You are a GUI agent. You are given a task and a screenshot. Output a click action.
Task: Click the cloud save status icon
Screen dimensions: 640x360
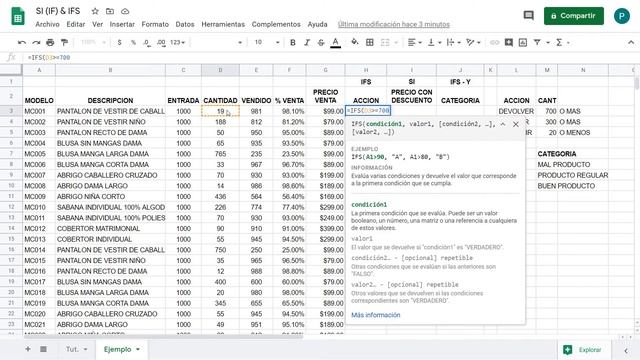point(125,11)
